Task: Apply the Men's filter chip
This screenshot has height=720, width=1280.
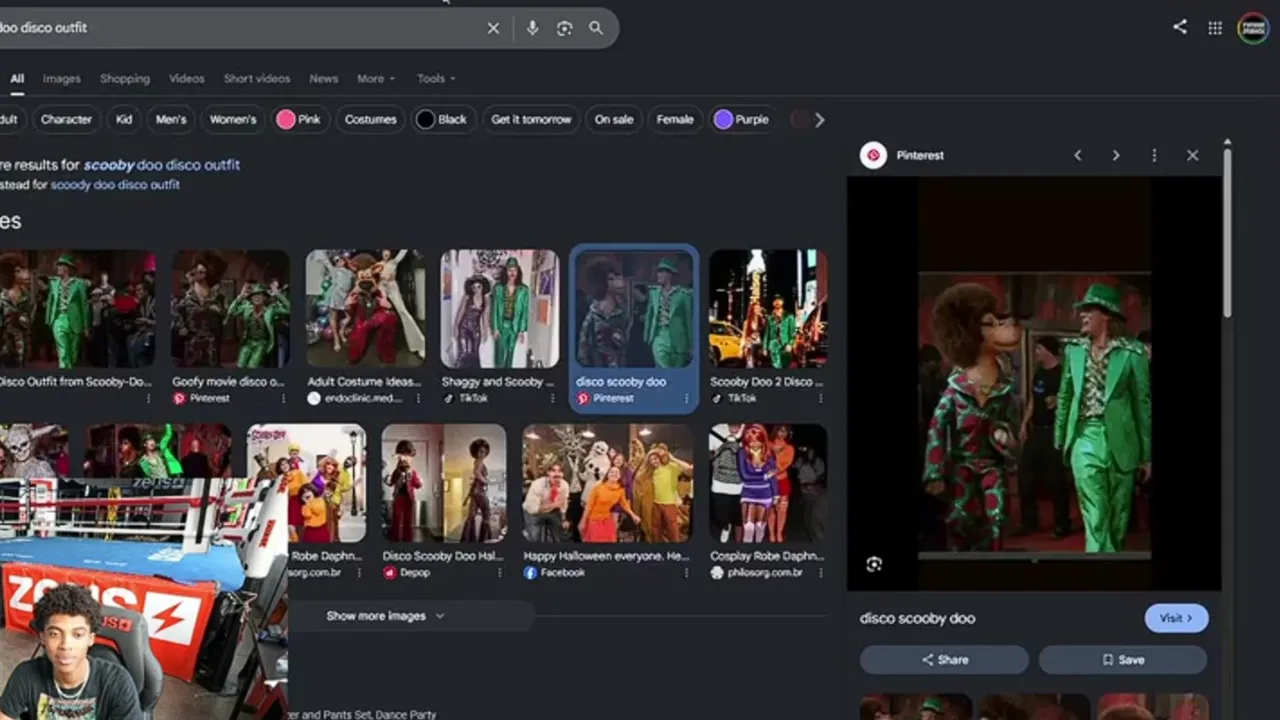Action: [x=171, y=120]
